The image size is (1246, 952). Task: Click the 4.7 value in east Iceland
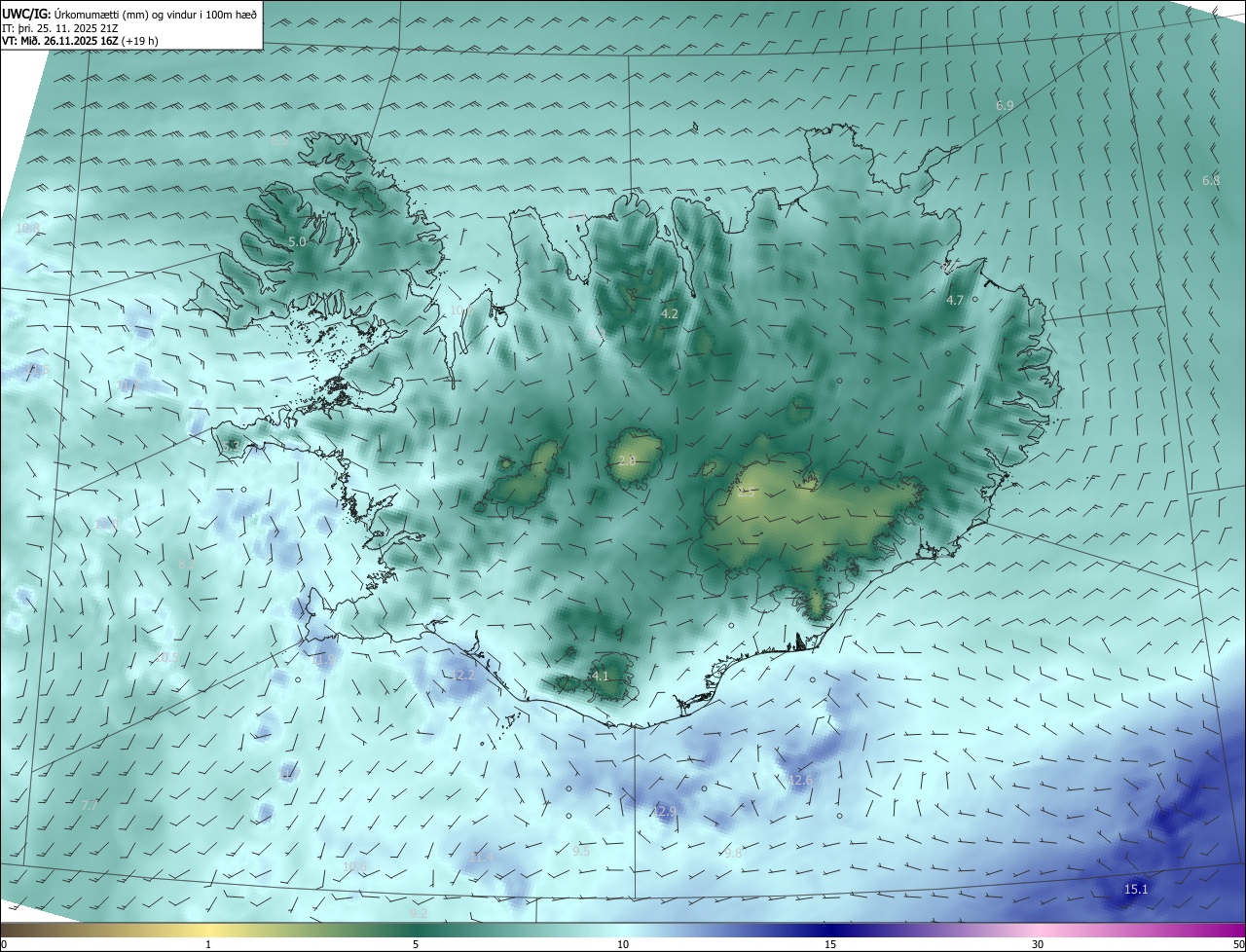pyautogui.click(x=955, y=301)
